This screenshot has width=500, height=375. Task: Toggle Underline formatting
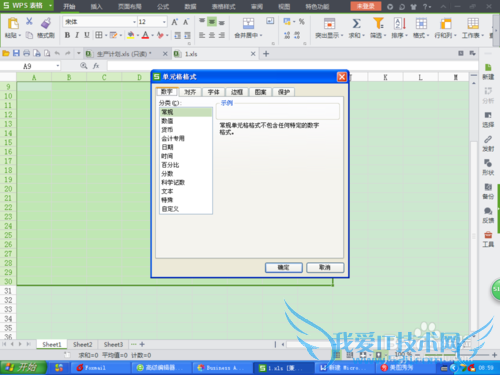click(x=87, y=35)
